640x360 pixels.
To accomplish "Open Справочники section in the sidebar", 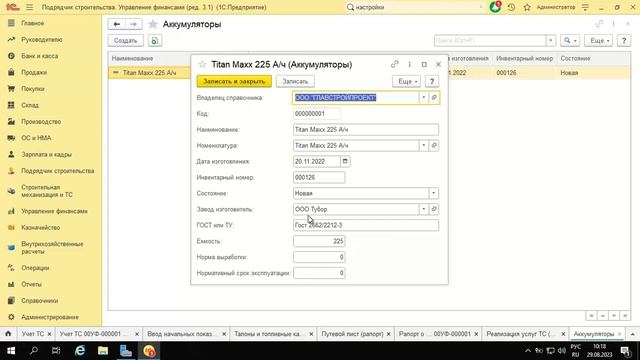I will pos(40,300).
